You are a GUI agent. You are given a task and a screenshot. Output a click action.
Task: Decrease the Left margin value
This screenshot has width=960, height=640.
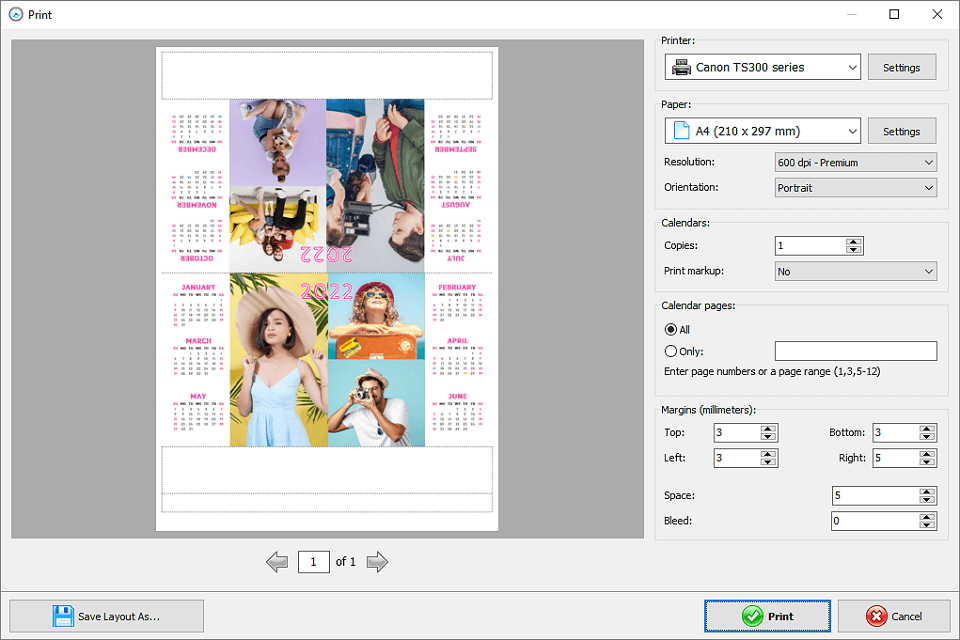click(x=768, y=462)
